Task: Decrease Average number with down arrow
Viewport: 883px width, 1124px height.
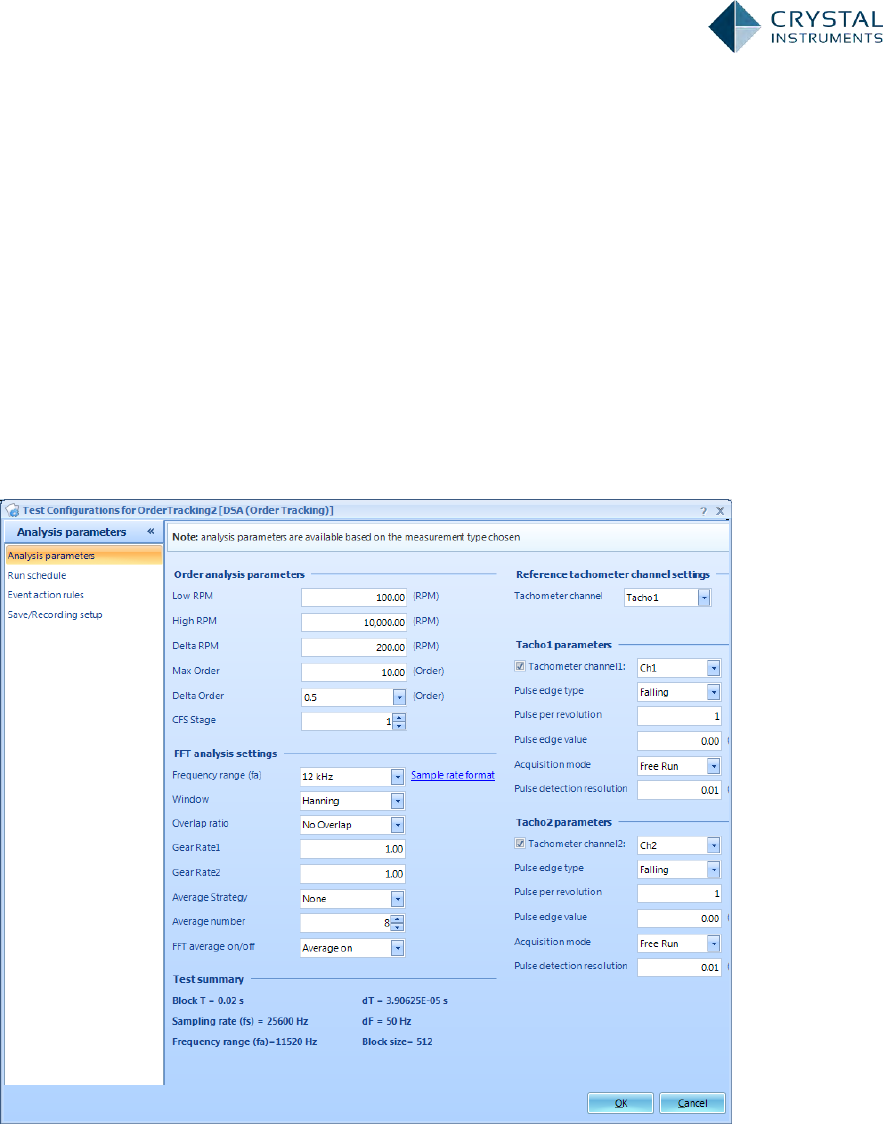Action: [398, 928]
